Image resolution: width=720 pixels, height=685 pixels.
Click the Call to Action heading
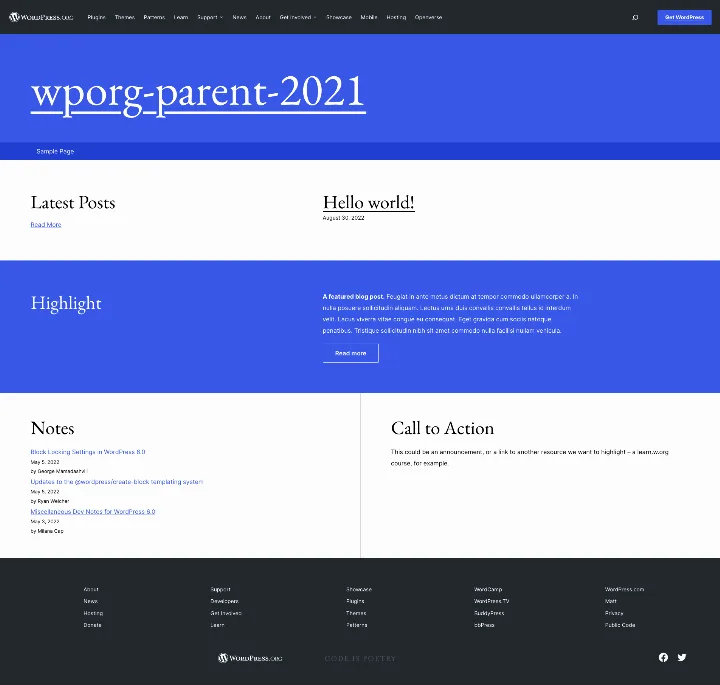coord(443,428)
